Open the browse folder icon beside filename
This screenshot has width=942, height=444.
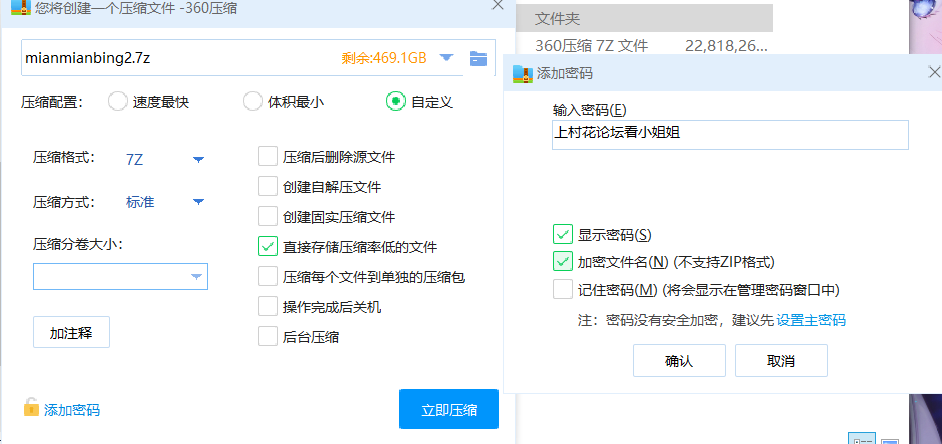[x=478, y=58]
